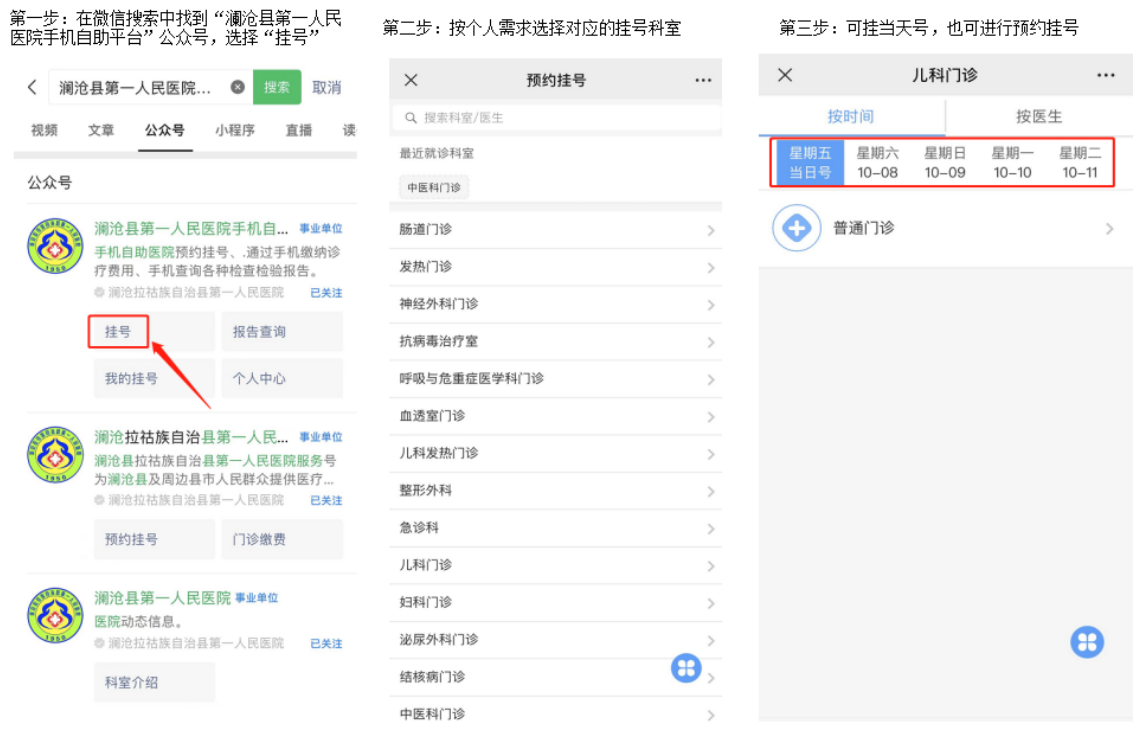Expand the 急诊科 row chevron
1141x738 pixels.
tap(710, 529)
